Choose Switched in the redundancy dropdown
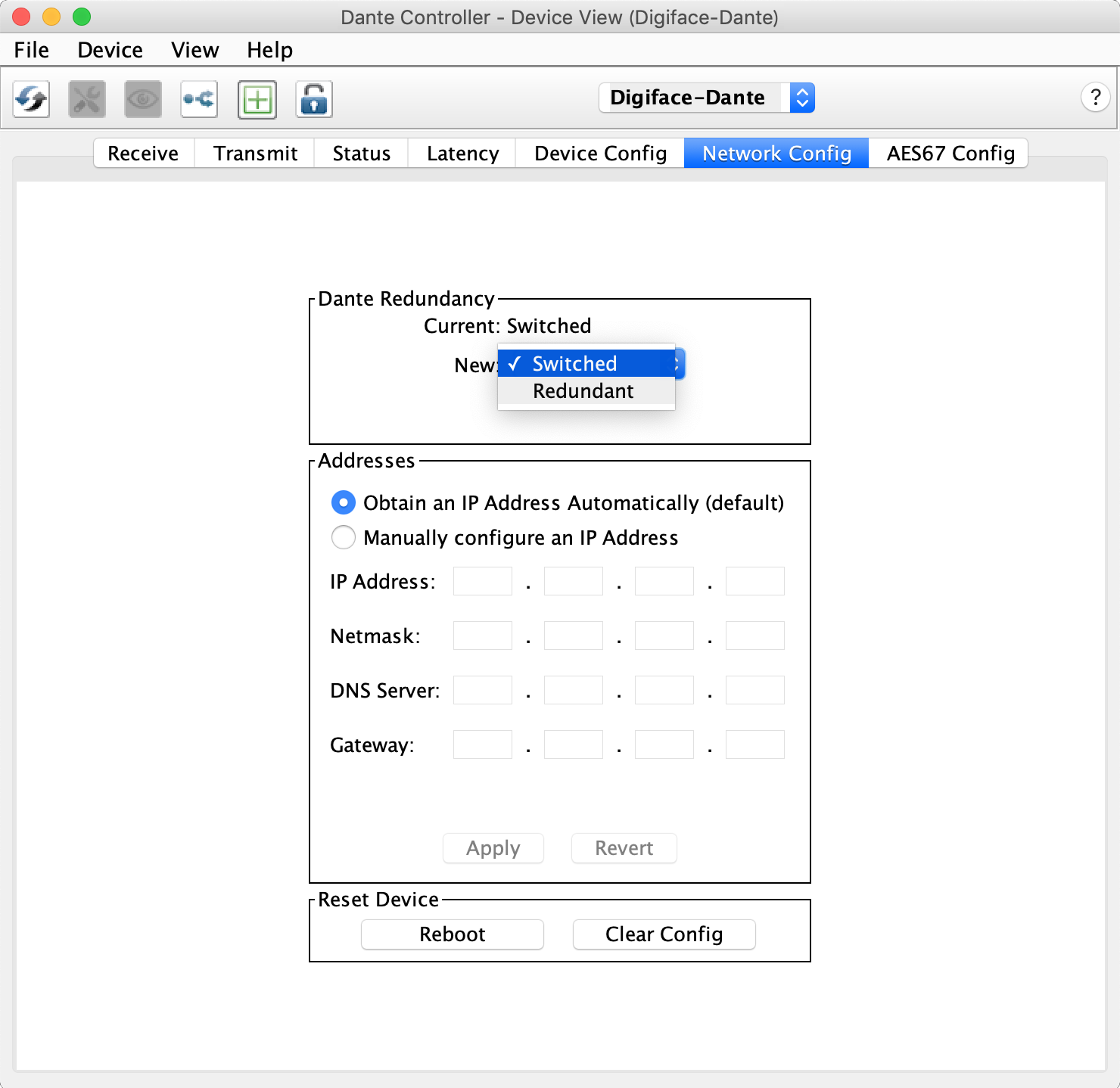 574,364
